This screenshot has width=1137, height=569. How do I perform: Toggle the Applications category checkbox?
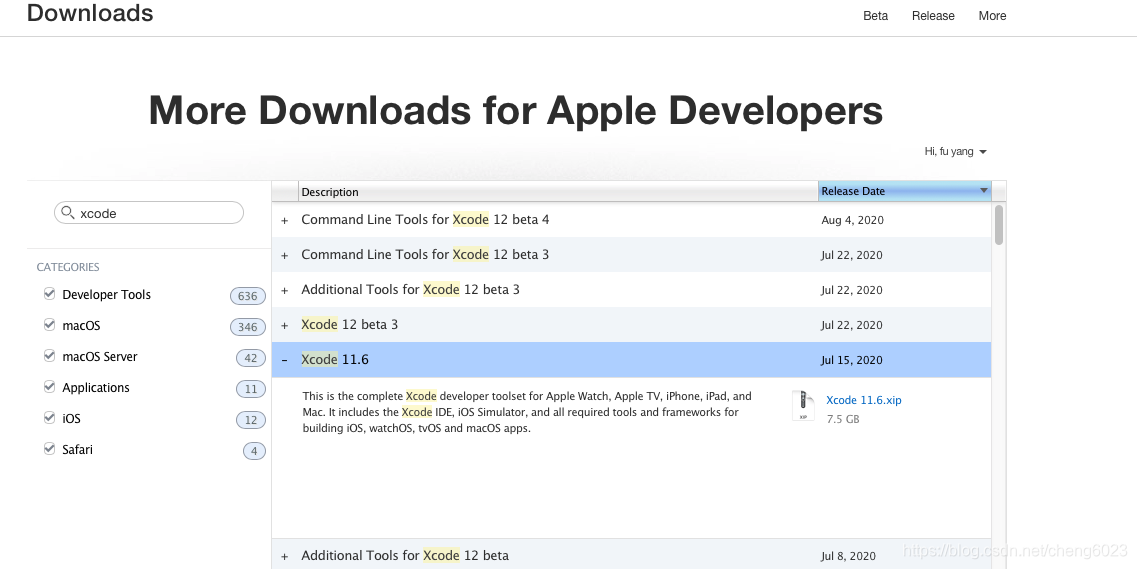point(49,386)
